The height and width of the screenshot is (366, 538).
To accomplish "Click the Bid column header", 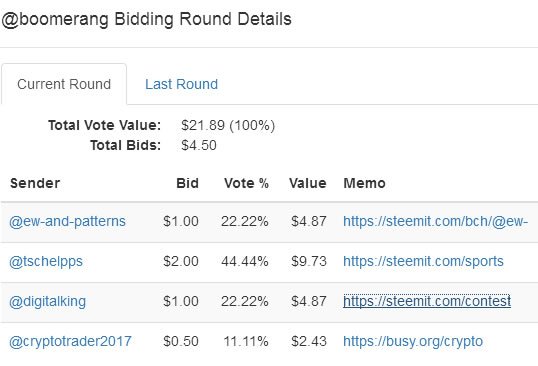I will pos(187,183).
